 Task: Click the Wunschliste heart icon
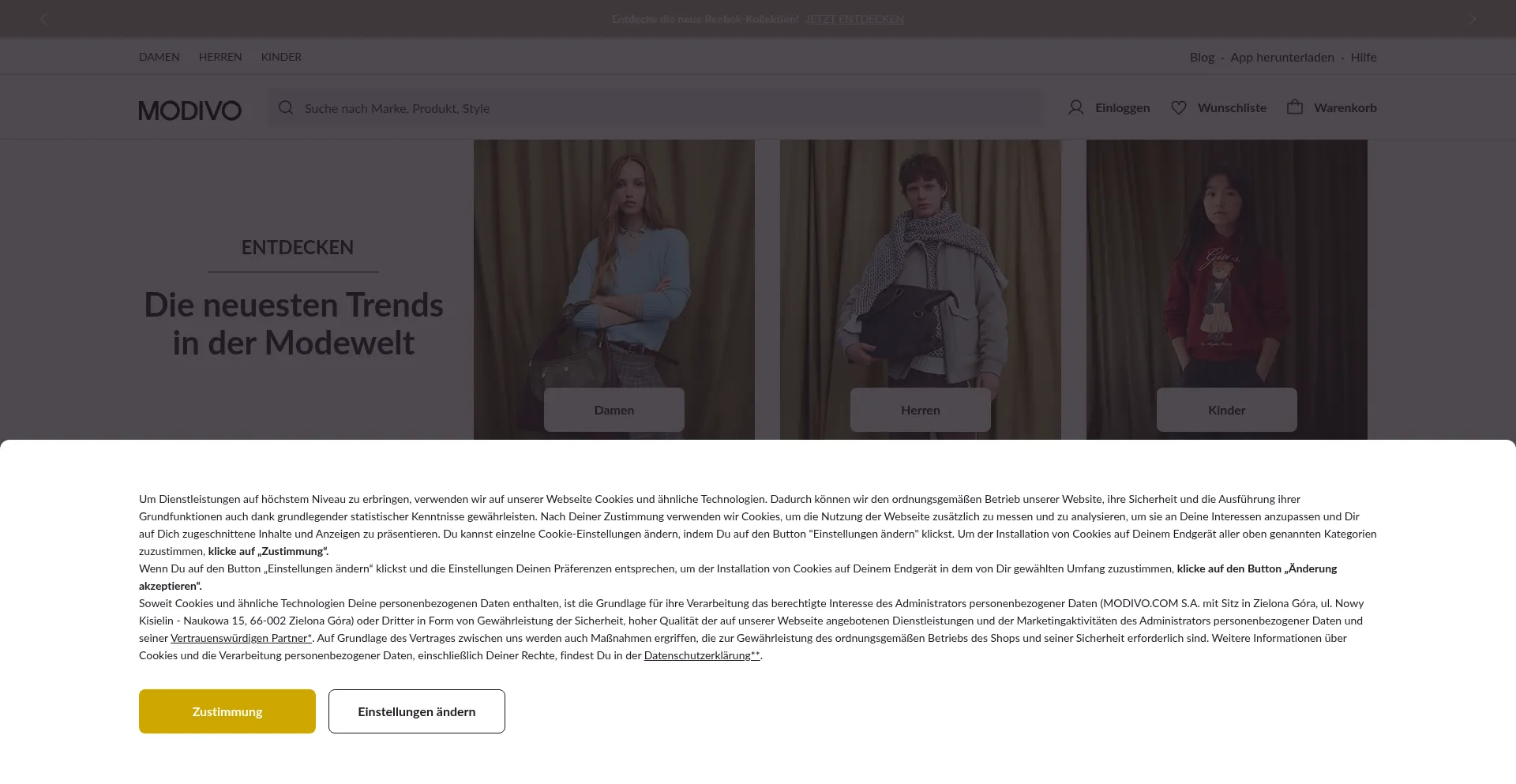[1179, 107]
